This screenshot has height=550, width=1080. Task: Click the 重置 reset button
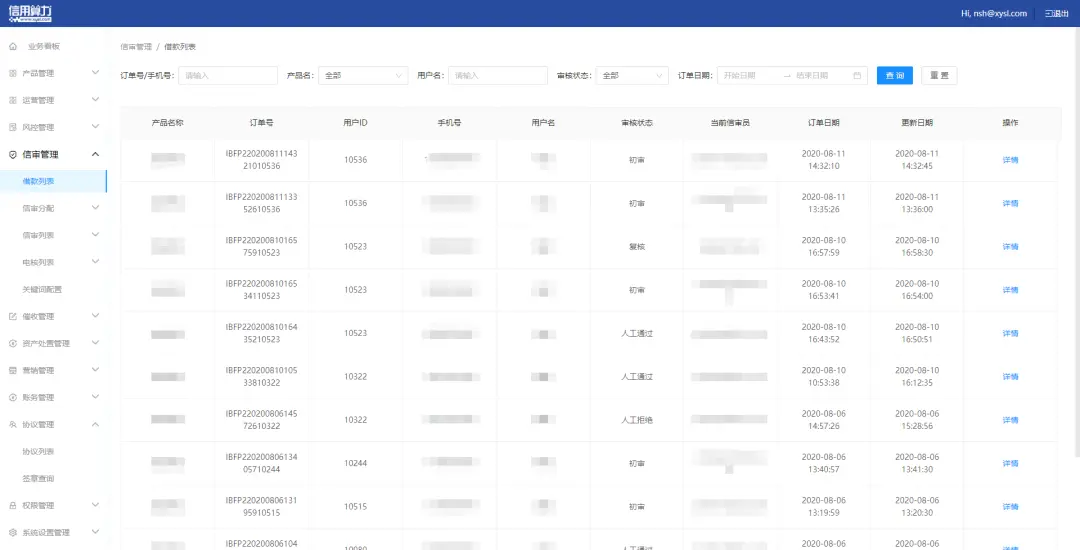click(x=939, y=75)
